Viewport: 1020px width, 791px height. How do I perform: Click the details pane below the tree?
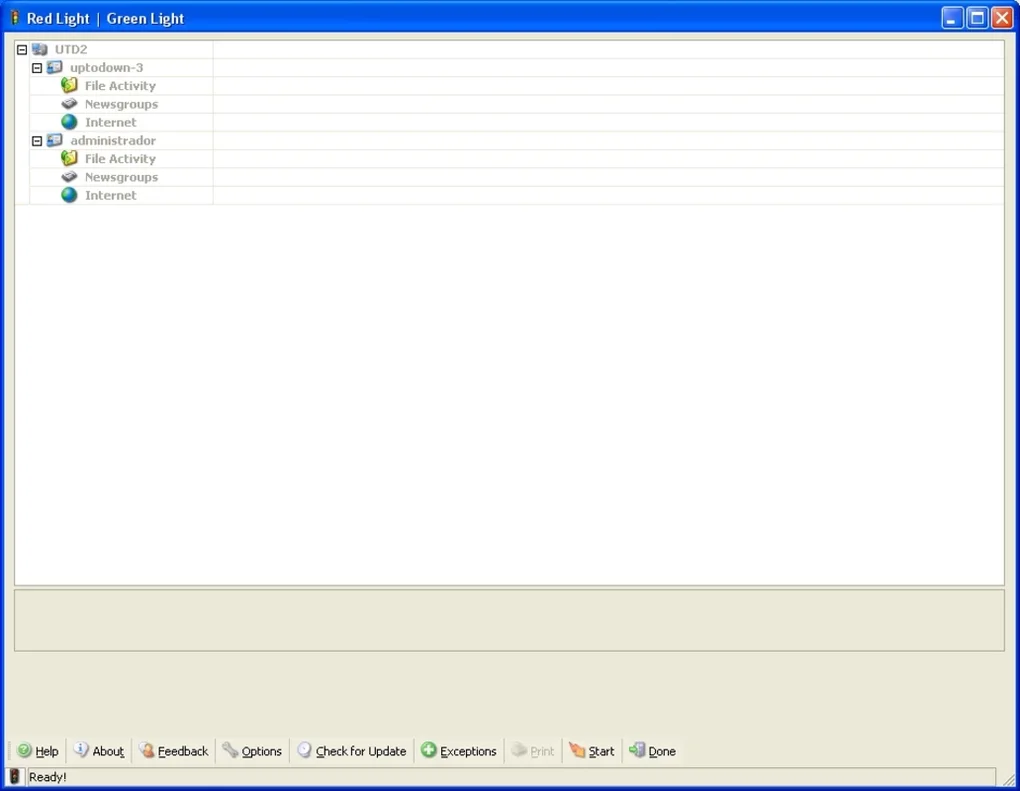coord(509,620)
